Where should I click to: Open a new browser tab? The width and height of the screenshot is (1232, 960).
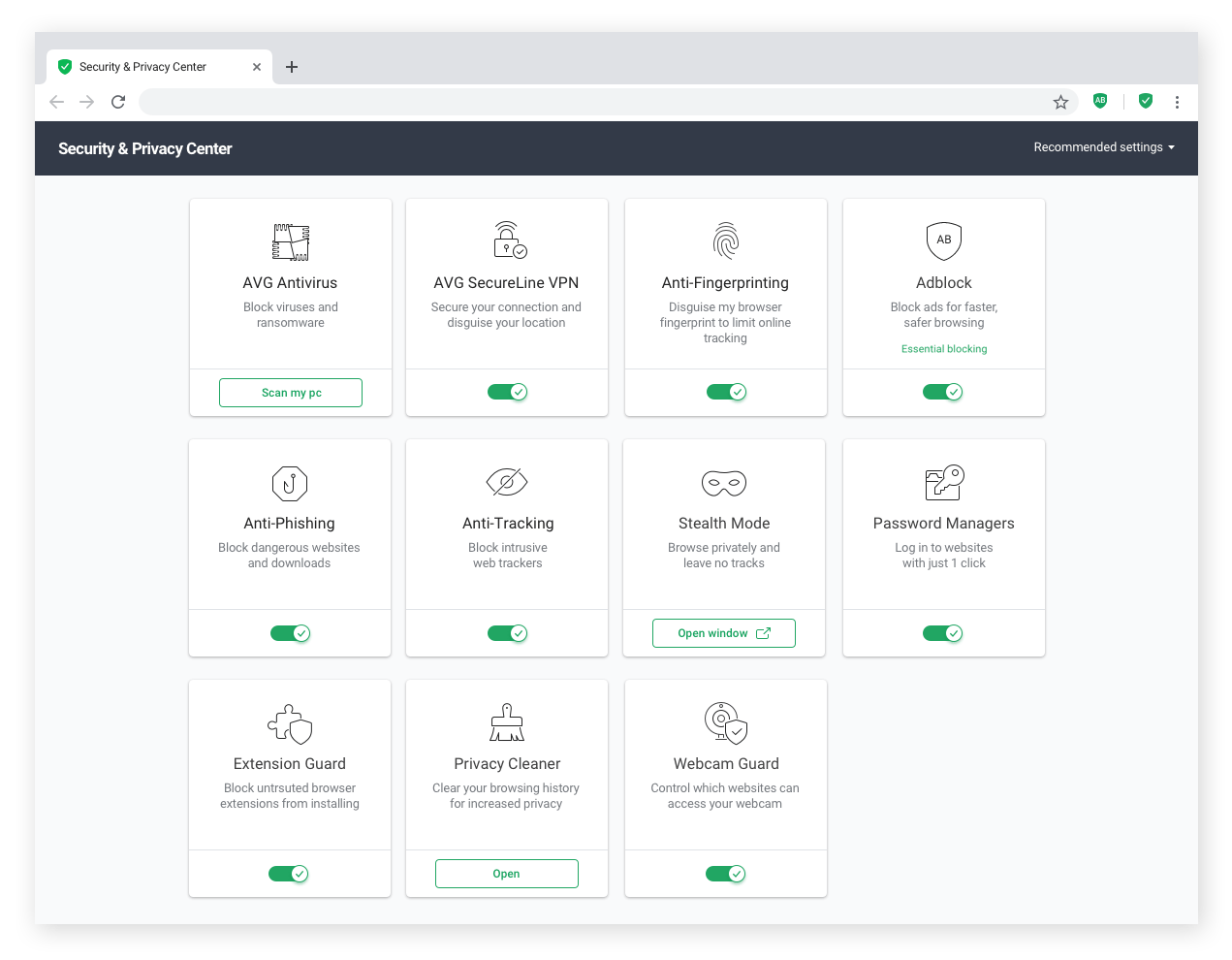tap(292, 66)
